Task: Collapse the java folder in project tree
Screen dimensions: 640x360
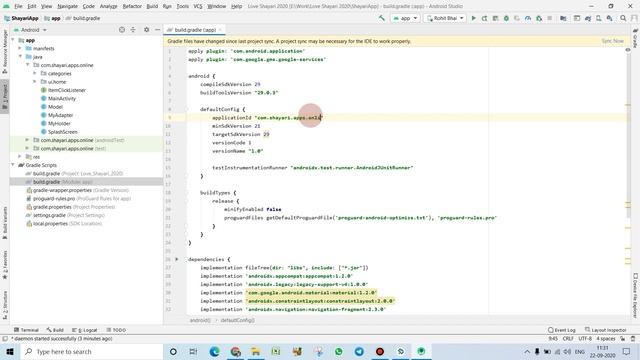Action: [x=20, y=57]
